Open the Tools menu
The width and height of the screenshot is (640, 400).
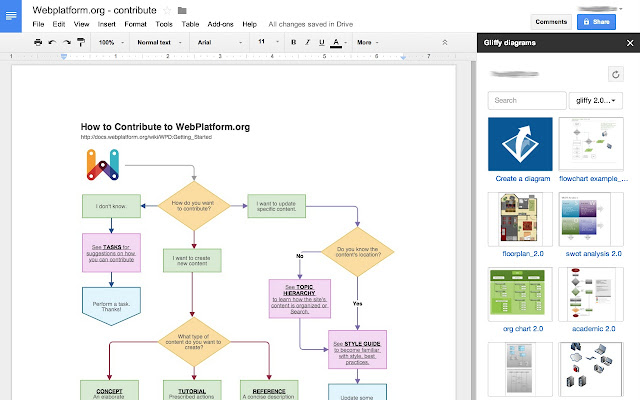pyautogui.click(x=164, y=24)
